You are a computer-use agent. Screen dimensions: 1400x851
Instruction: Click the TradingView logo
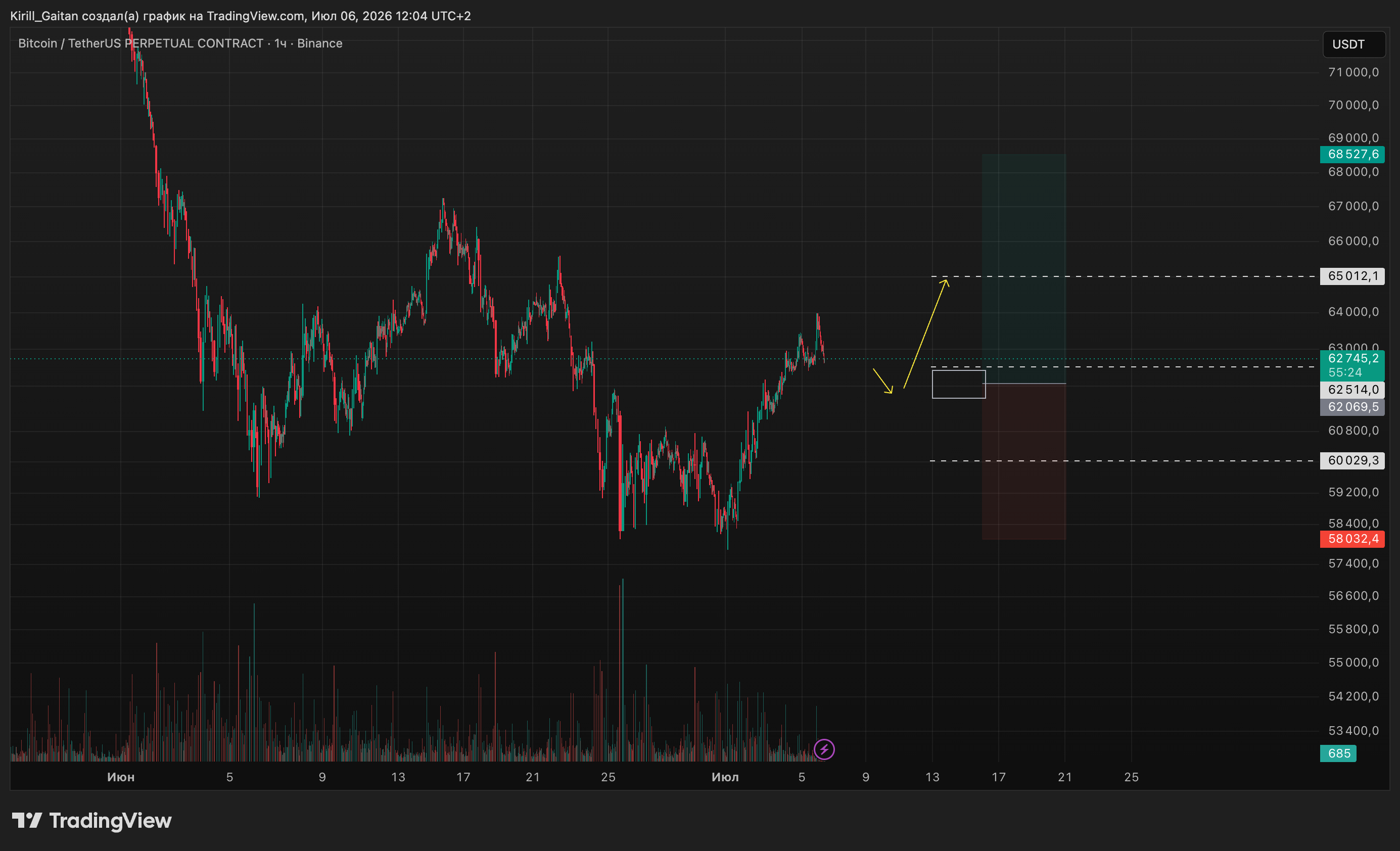(92, 821)
